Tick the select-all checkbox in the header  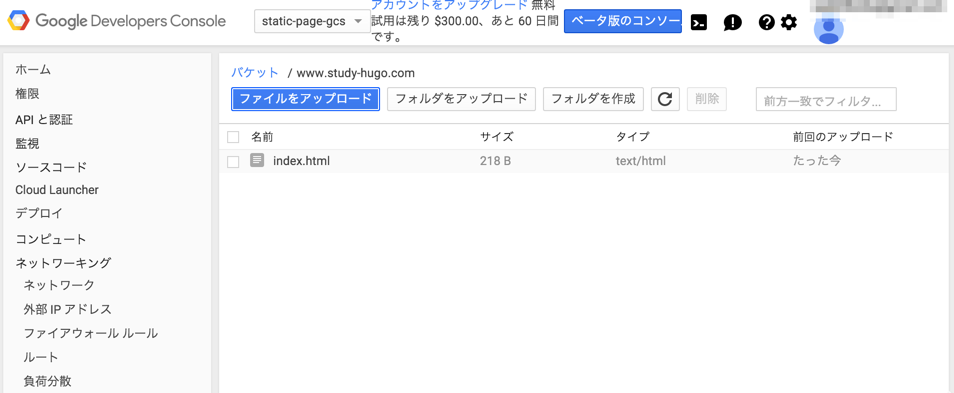233,137
